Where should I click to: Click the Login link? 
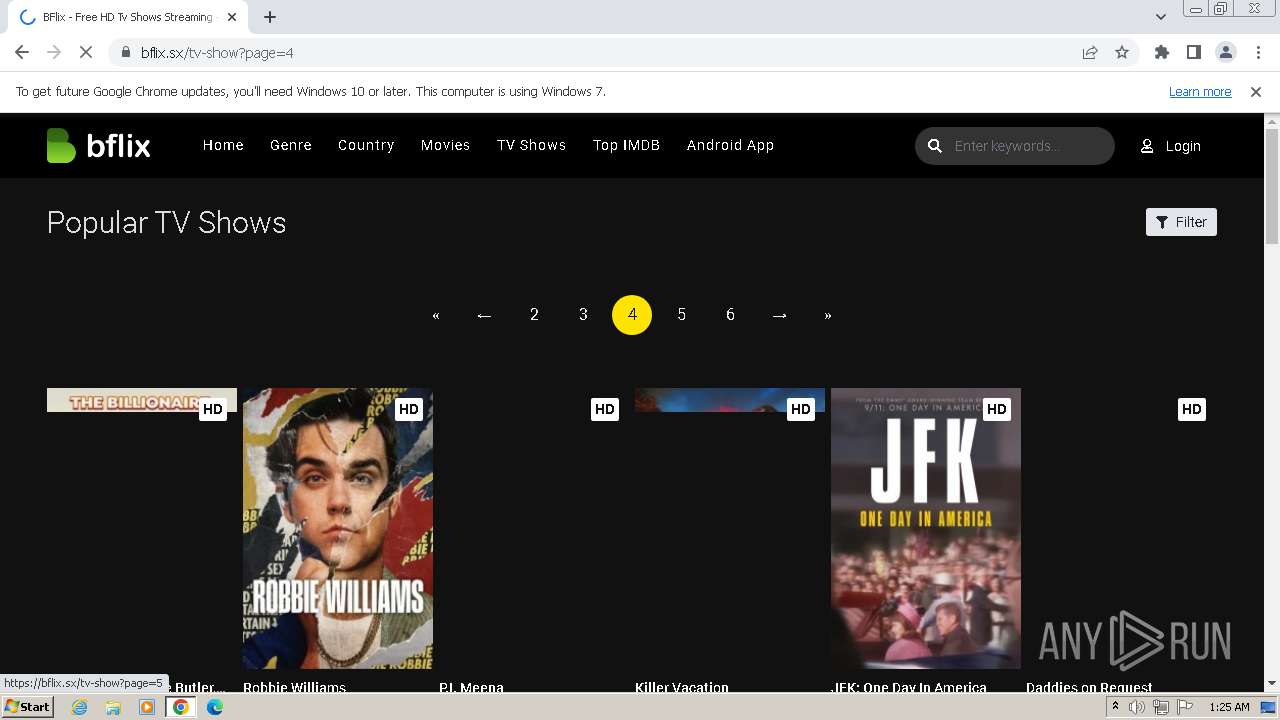(1183, 146)
